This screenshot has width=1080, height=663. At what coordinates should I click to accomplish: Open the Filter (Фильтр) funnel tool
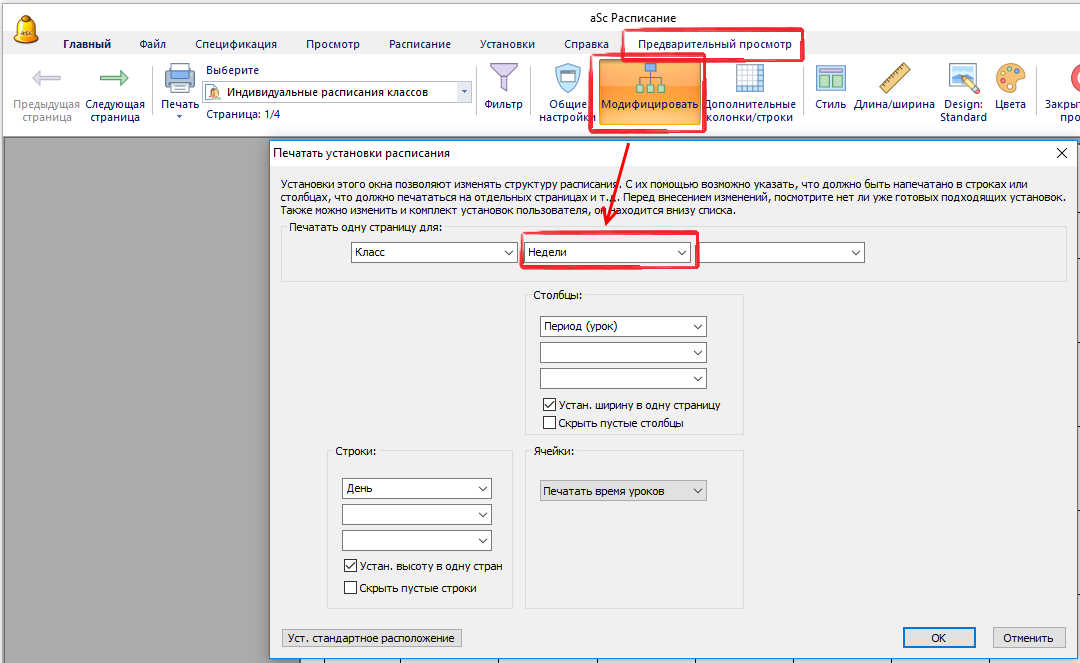(x=503, y=80)
